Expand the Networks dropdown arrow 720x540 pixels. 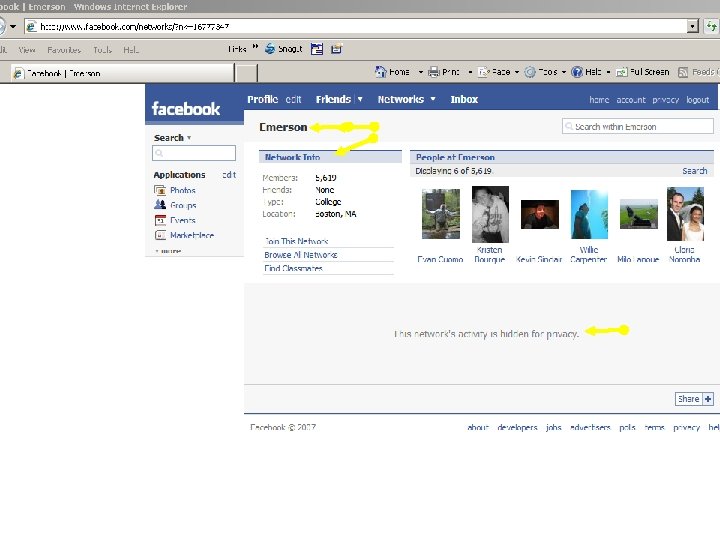[433, 99]
